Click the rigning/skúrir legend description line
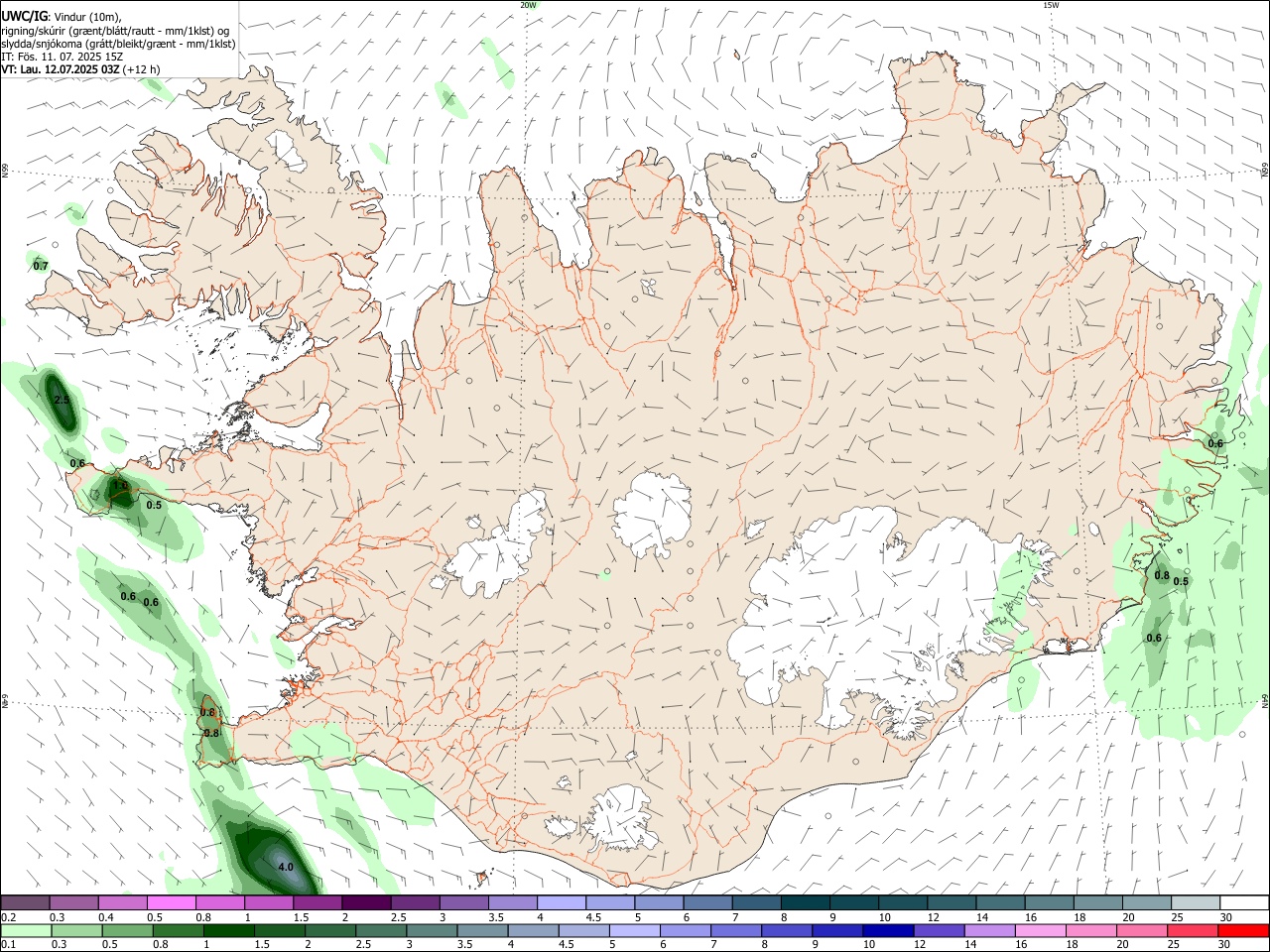The height and width of the screenshot is (952, 1270). tap(115, 30)
